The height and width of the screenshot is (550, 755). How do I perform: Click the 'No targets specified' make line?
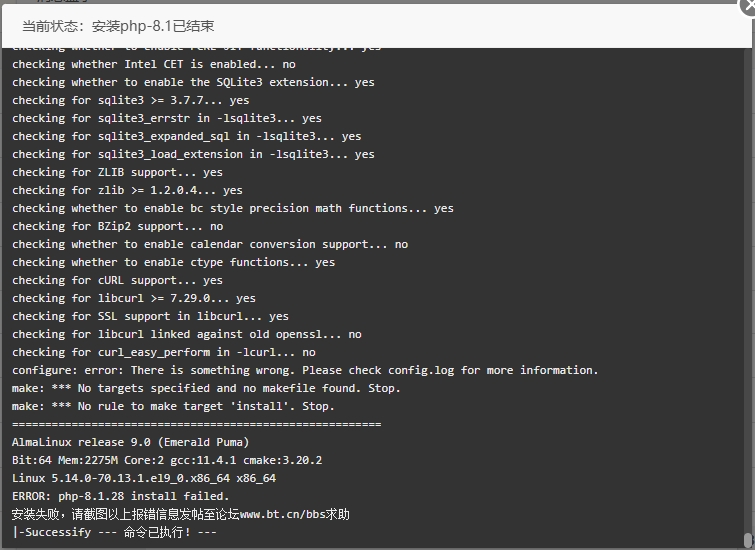[206, 388]
